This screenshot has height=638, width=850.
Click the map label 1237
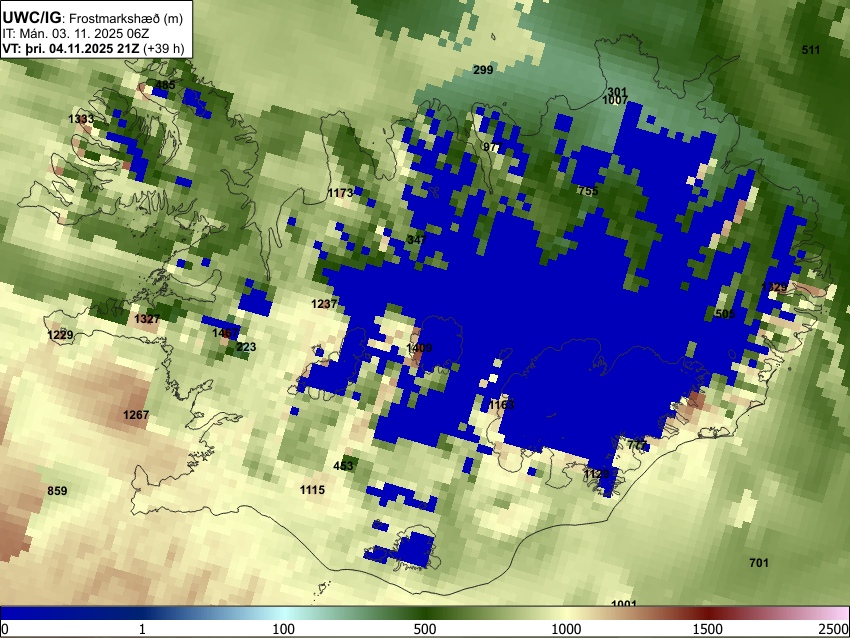click(x=324, y=304)
